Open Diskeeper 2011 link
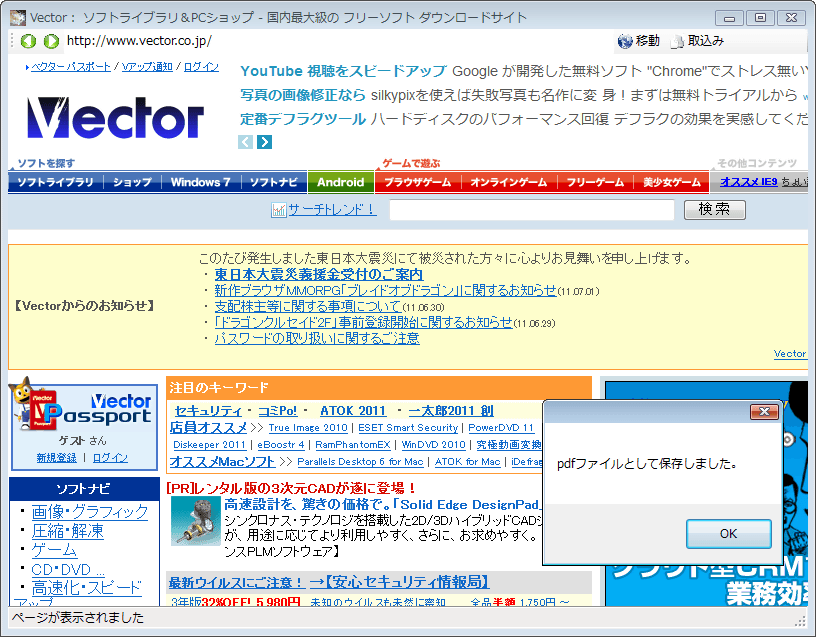The height and width of the screenshot is (637, 816). (x=209, y=445)
